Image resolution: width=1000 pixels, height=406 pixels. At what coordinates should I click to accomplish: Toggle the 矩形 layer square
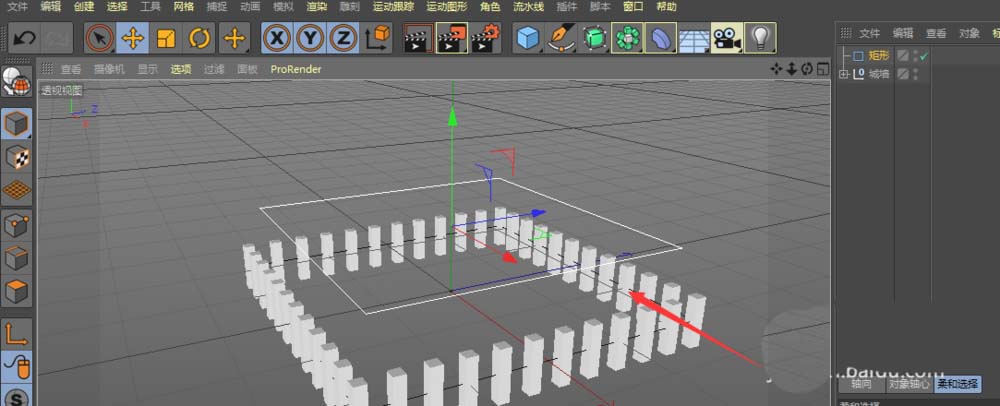tap(903, 56)
